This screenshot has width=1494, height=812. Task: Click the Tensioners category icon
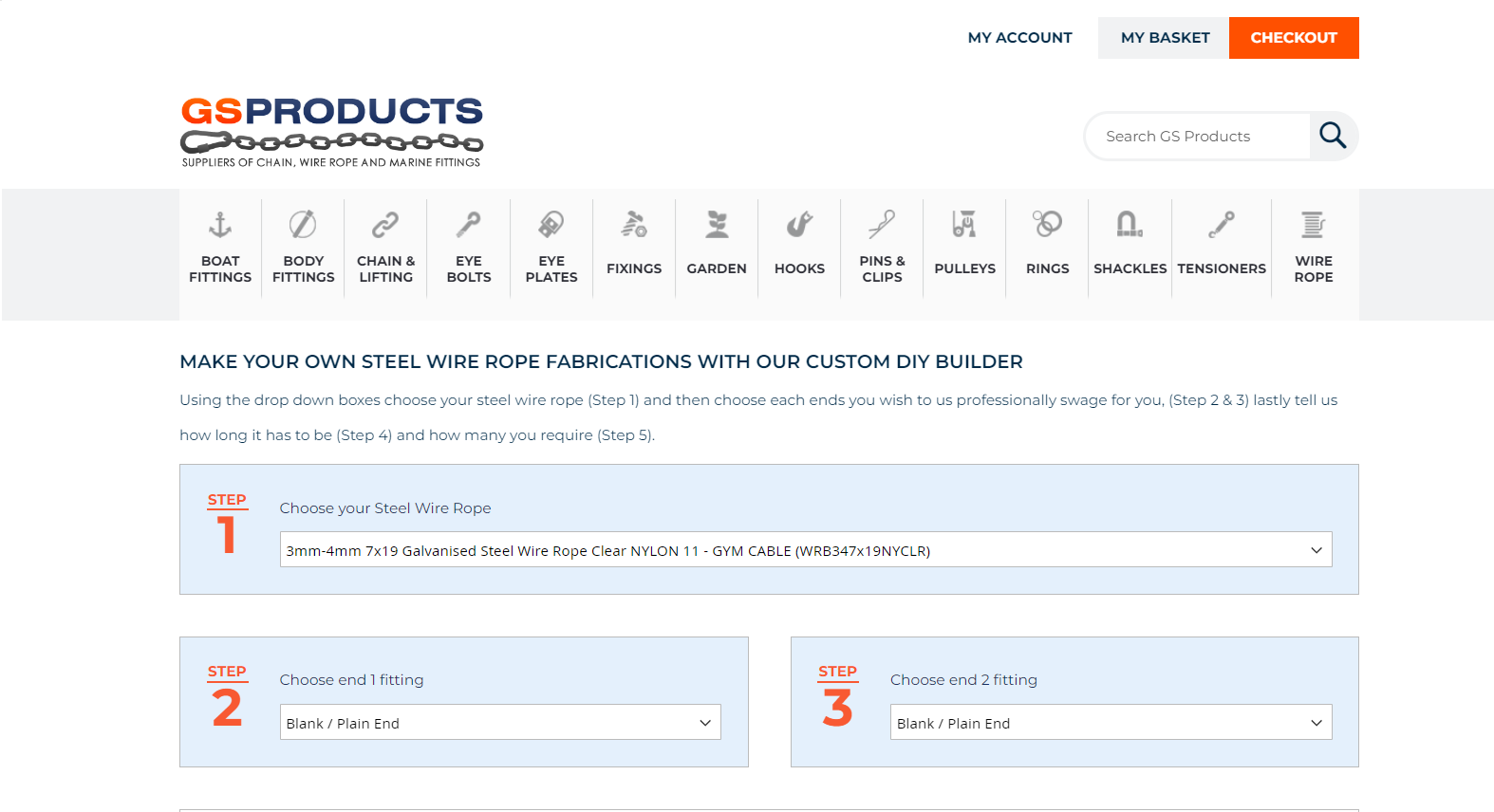[1222, 225]
